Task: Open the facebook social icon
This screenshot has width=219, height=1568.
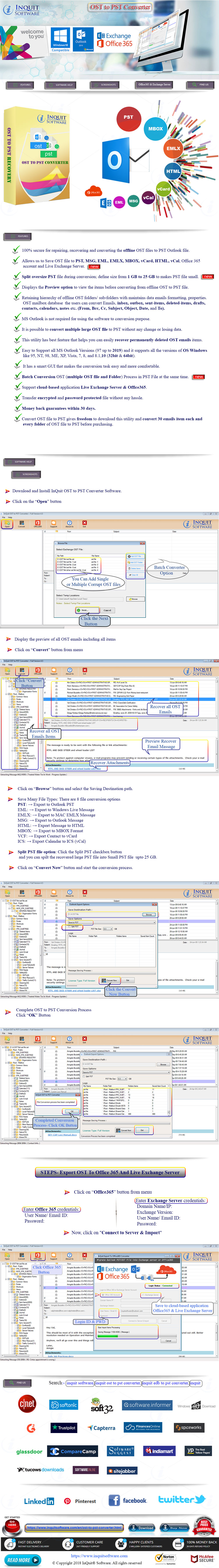Action: pyautogui.click(x=127, y=1500)
